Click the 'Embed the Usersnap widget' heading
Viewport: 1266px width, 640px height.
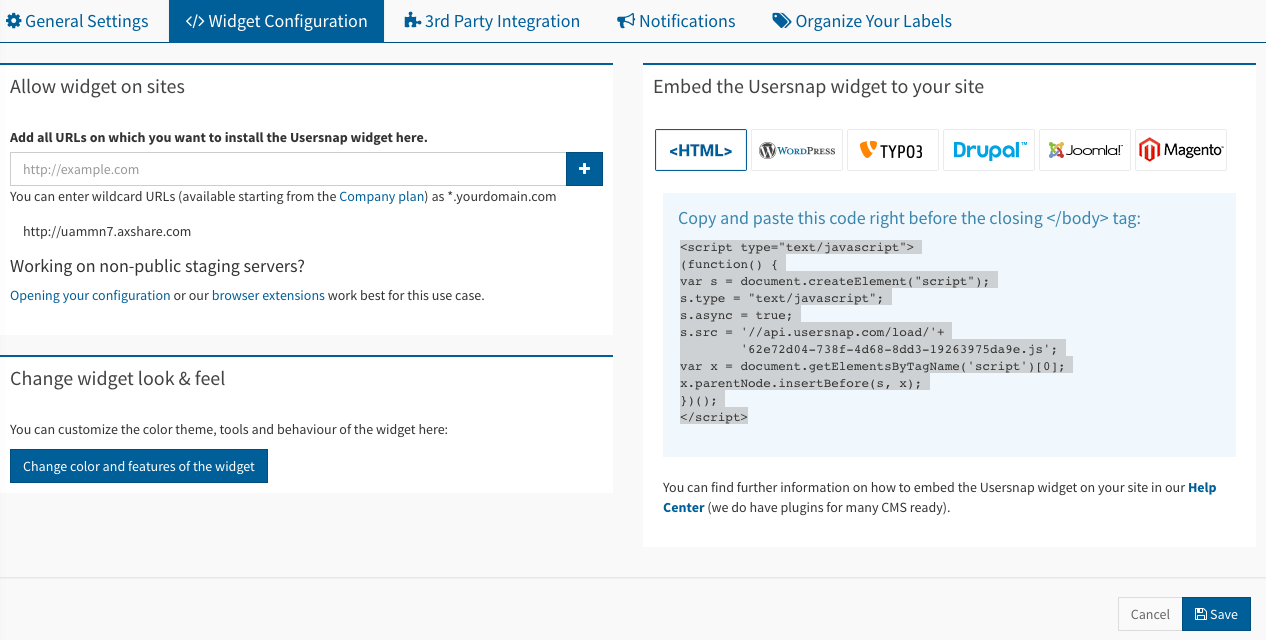(x=818, y=87)
